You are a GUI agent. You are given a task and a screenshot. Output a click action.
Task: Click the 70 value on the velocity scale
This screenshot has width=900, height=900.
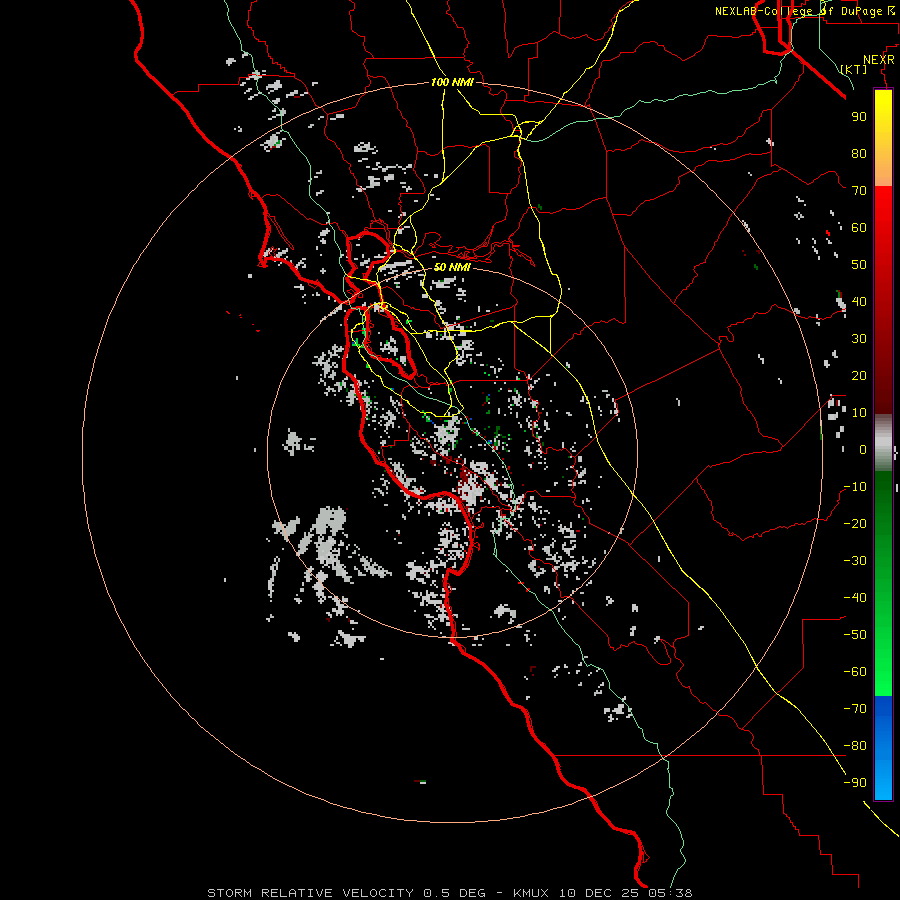pos(859,191)
